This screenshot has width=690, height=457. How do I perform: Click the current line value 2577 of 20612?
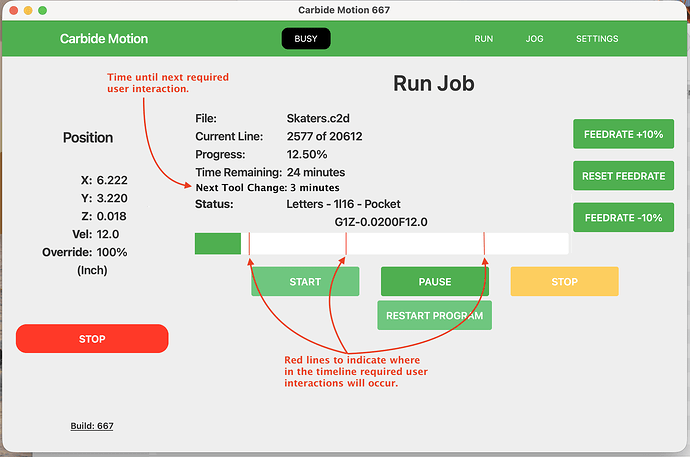point(324,136)
